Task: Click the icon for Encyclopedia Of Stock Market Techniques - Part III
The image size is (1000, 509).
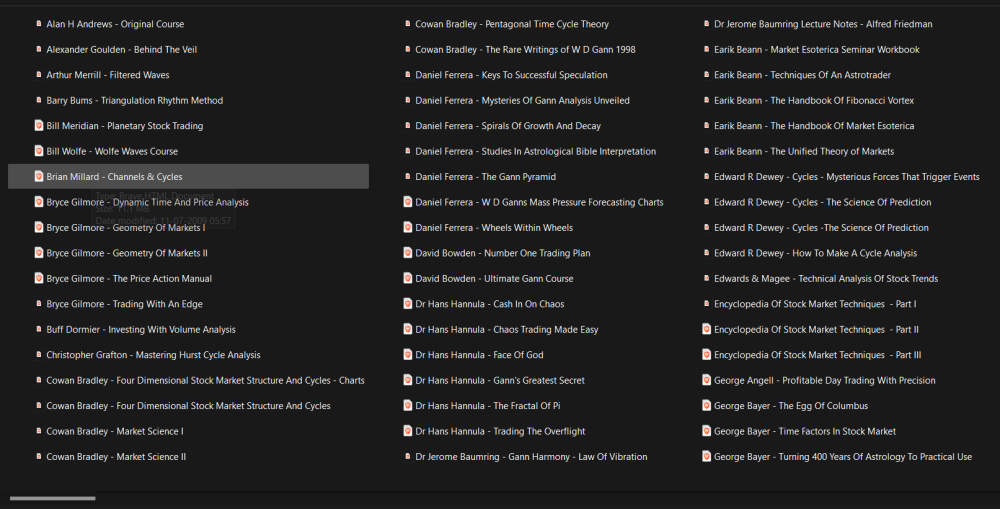Action: (707, 355)
